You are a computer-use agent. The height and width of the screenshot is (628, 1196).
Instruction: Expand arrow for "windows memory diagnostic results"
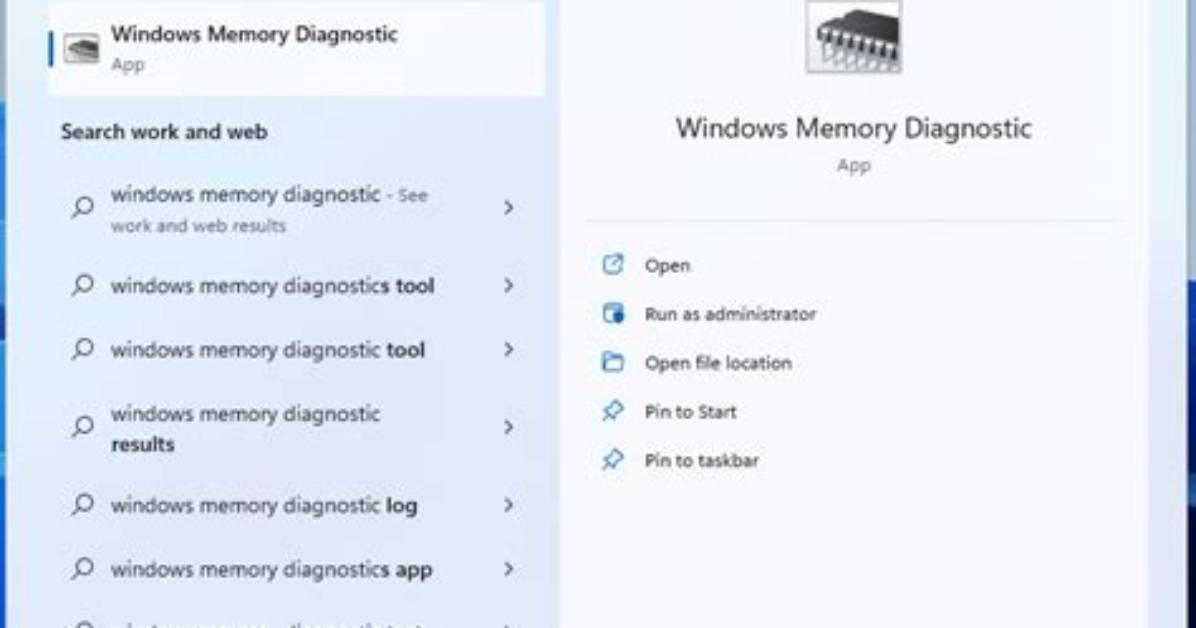(x=509, y=427)
